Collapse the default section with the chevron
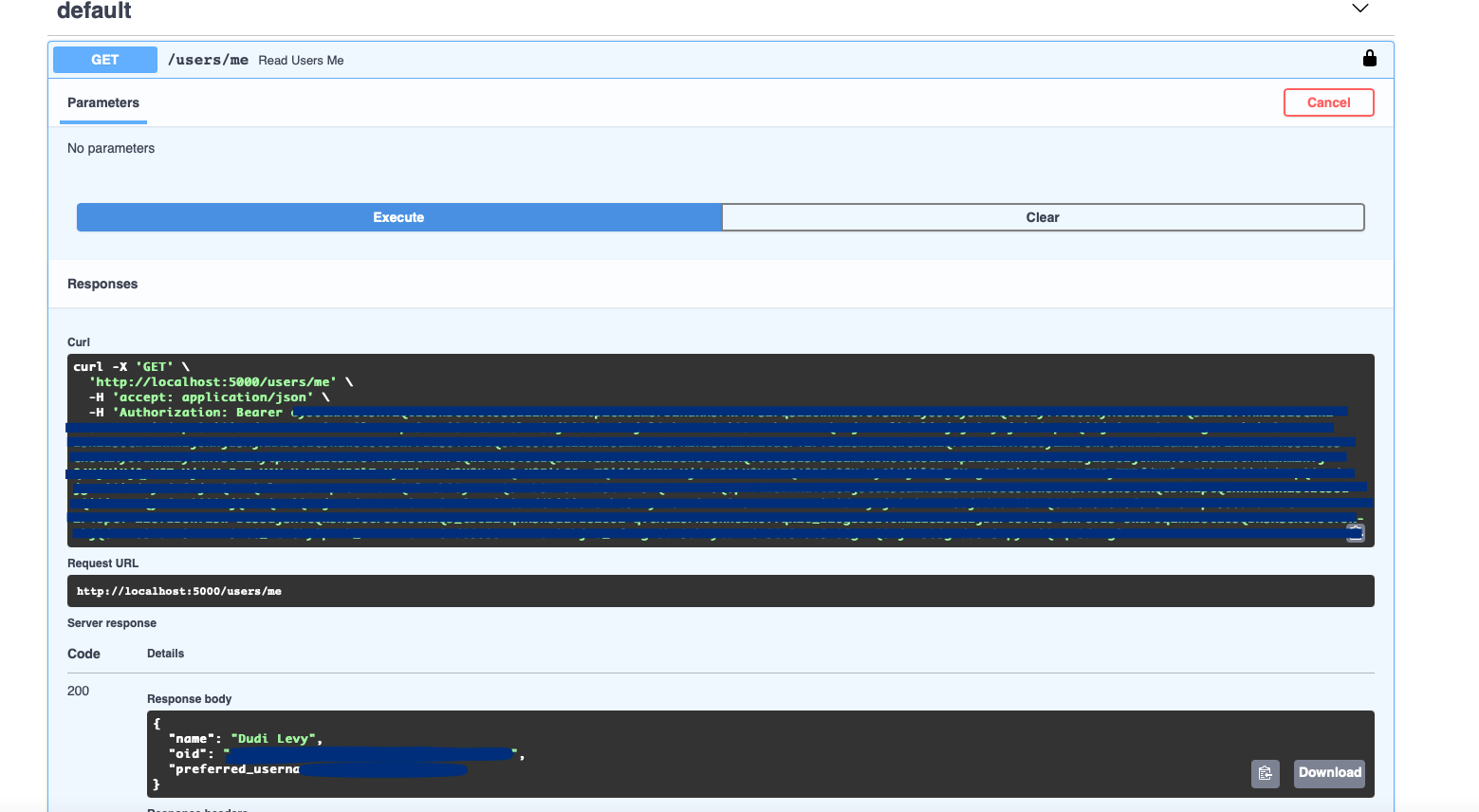Screen dimensions: 1479x812 pyautogui.click(x=1359, y=8)
